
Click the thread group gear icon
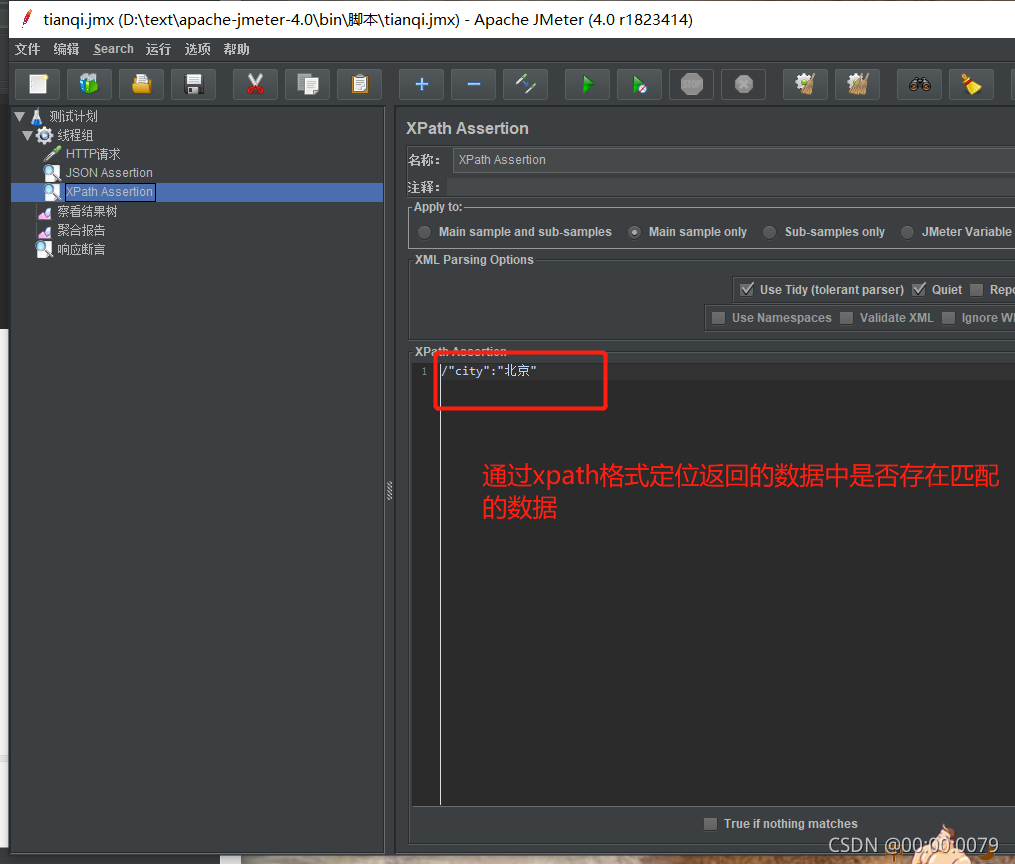pos(44,135)
